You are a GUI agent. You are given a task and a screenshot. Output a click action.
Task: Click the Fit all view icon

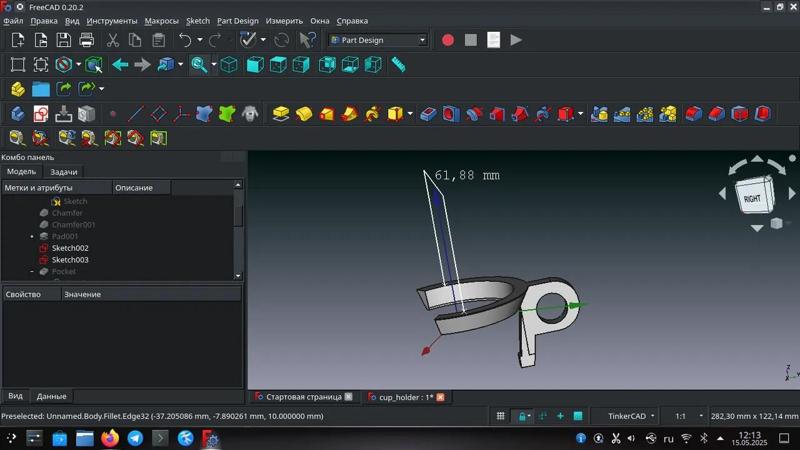[x=18, y=65]
